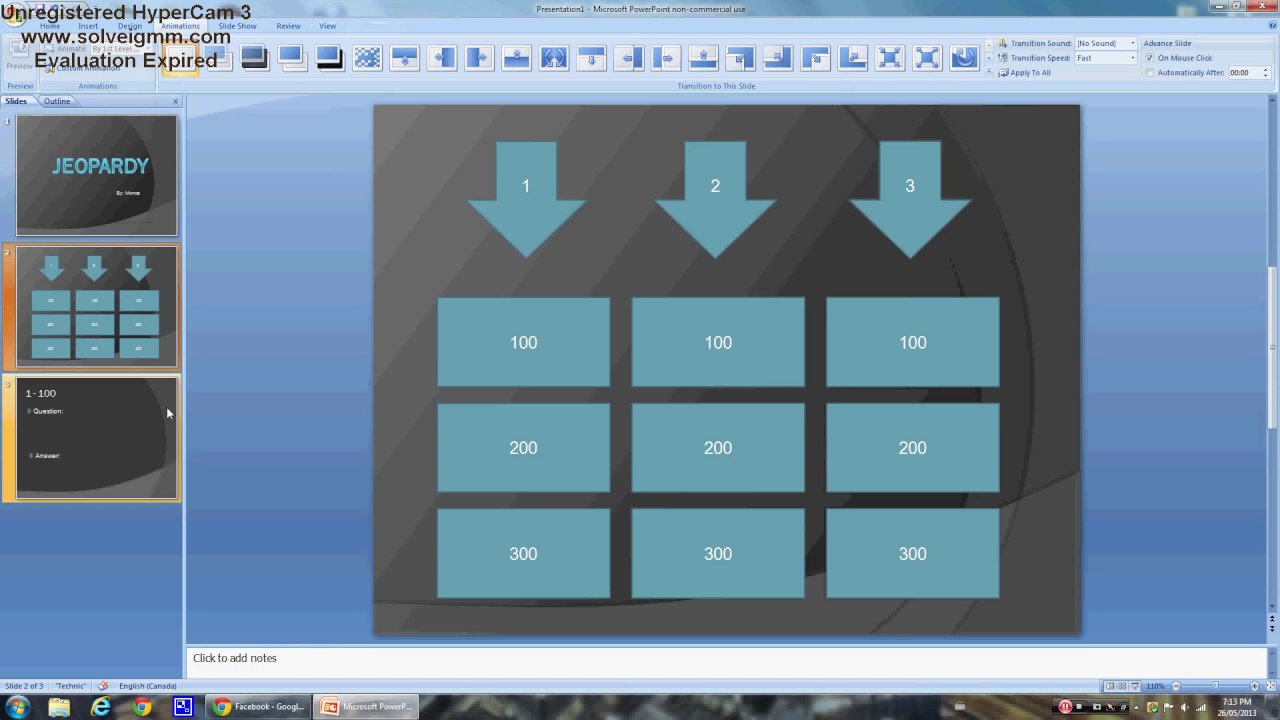Click the network signal tray icon
This screenshot has width=1280, height=720.
1201,707
